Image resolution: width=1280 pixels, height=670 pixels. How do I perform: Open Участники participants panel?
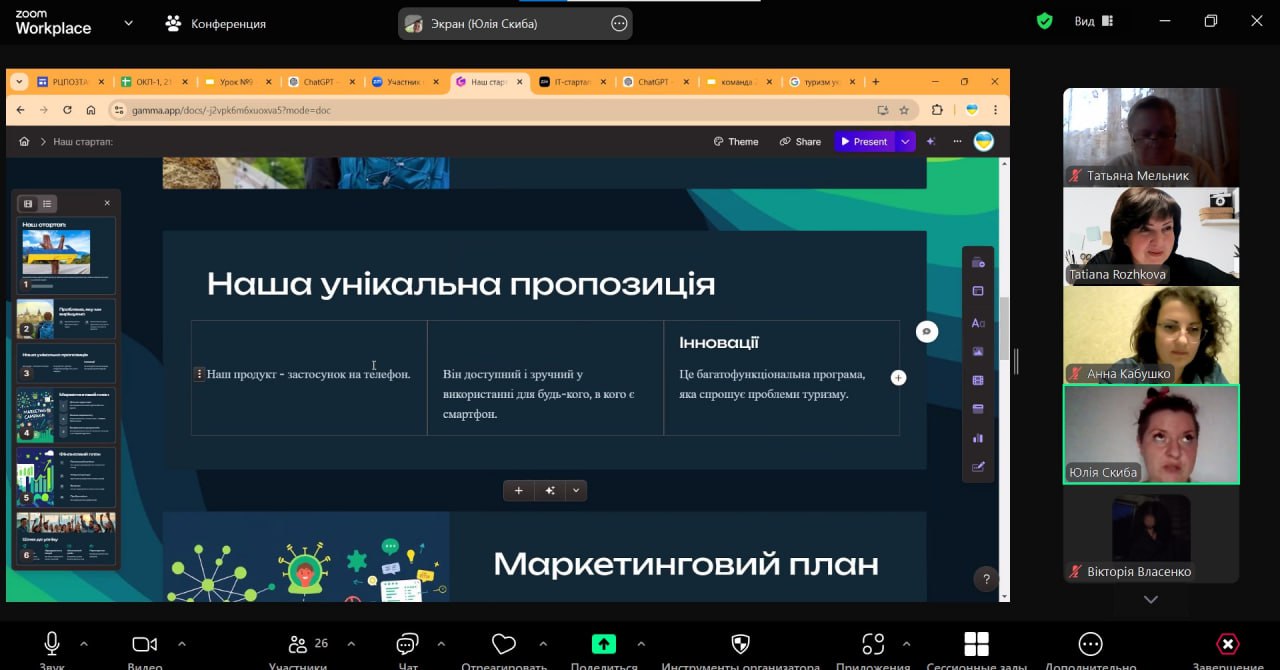click(x=297, y=650)
